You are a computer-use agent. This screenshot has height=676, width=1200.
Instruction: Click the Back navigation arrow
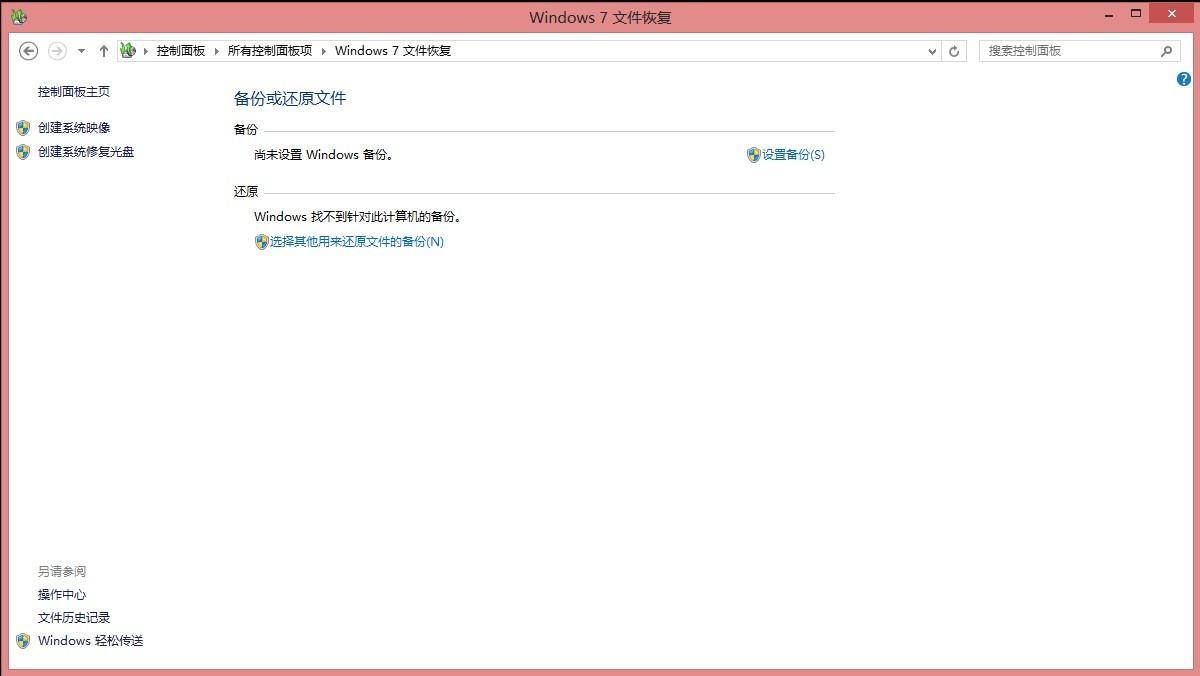pyautogui.click(x=29, y=51)
